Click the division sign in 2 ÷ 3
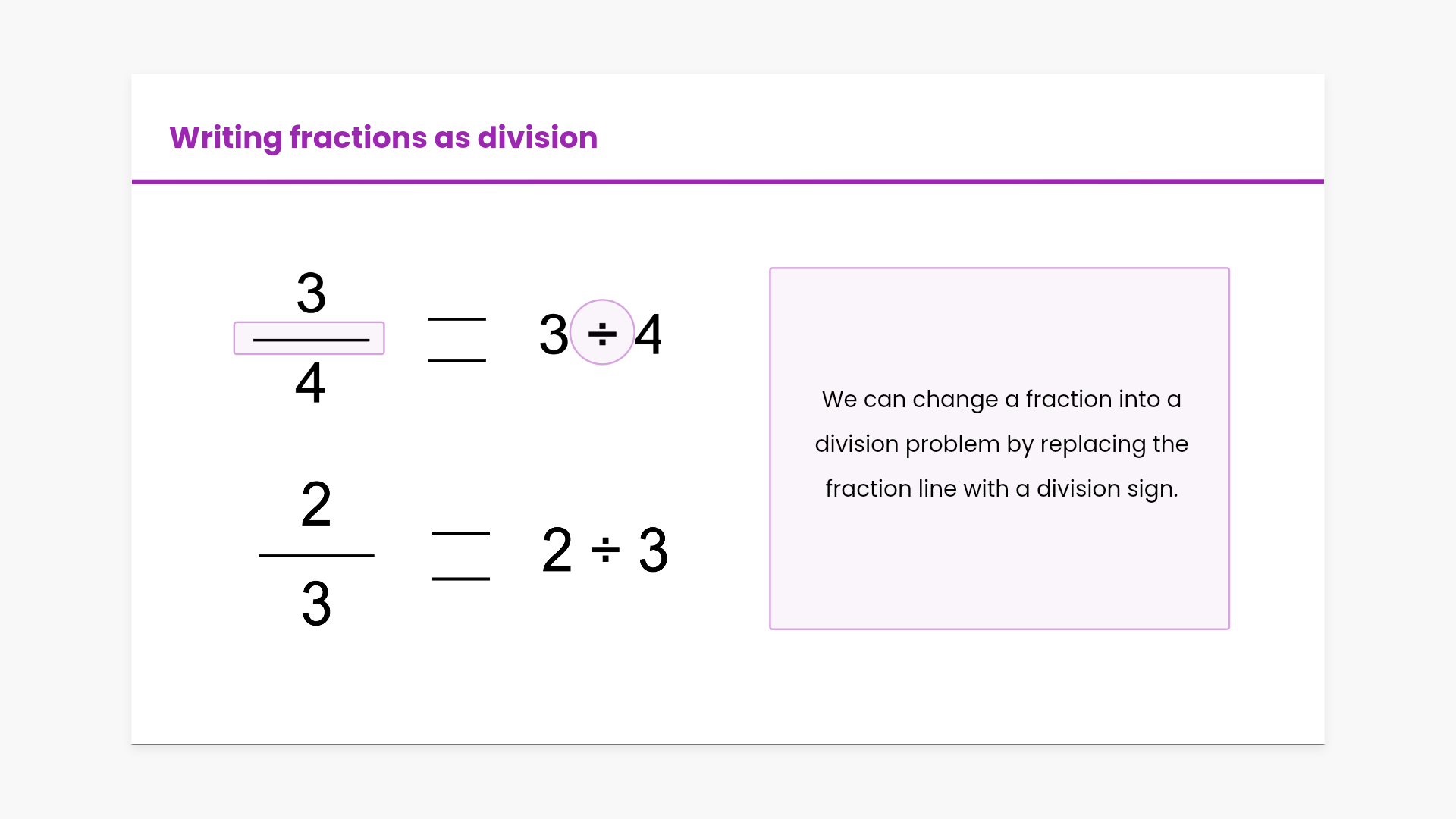1456x819 pixels. click(605, 550)
